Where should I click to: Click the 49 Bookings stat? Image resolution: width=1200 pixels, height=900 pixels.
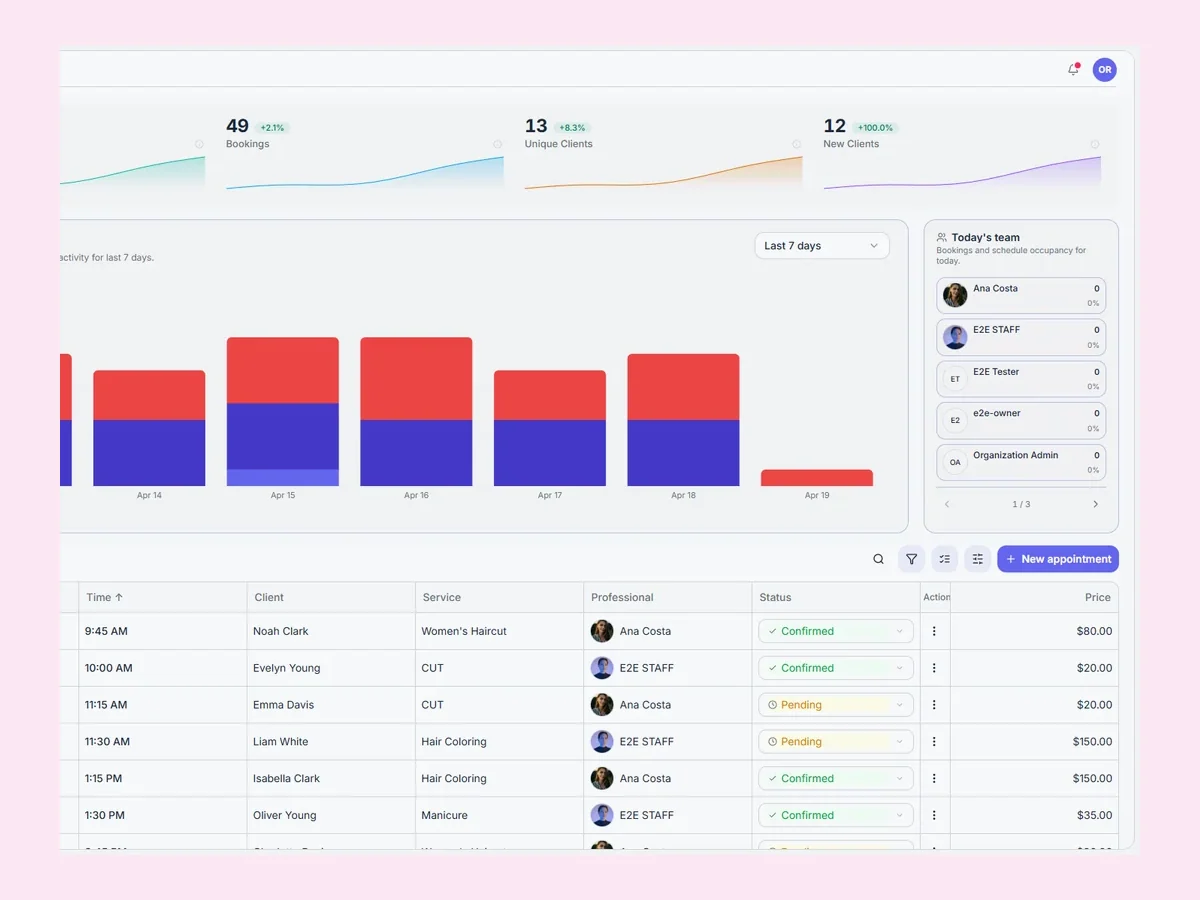258,134
